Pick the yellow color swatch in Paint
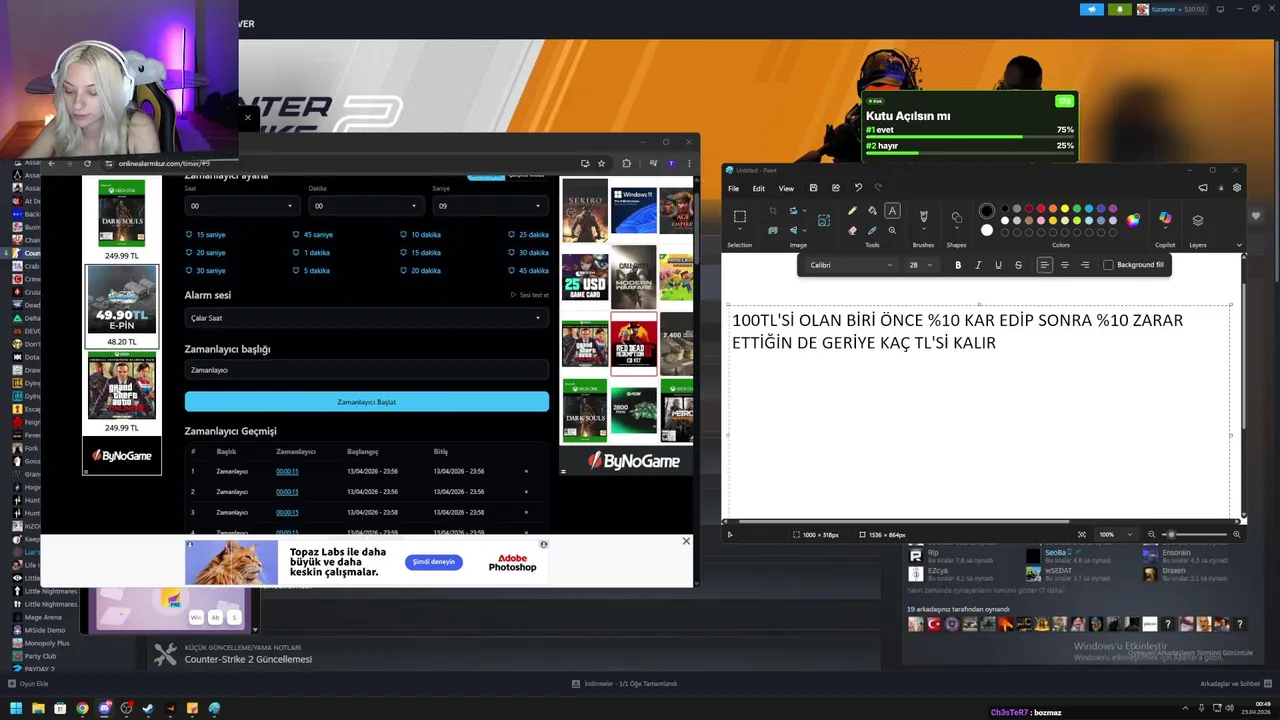The image size is (1280, 720). click(1065, 209)
